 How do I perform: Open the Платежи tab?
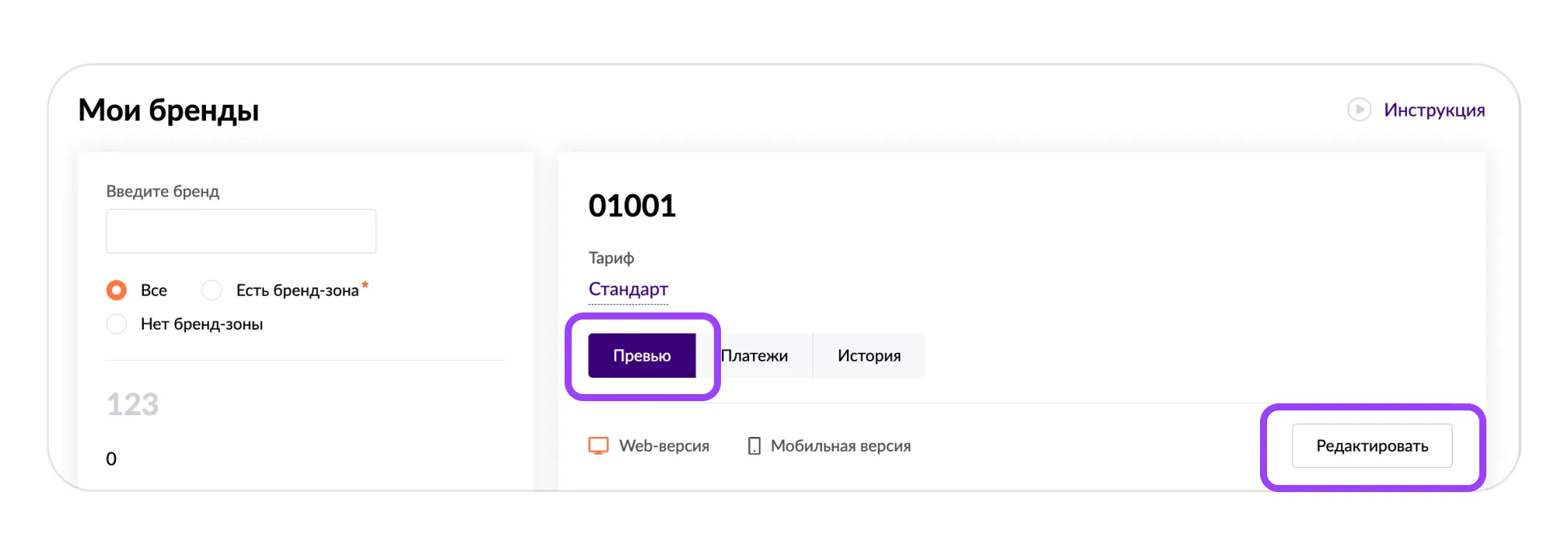coord(754,356)
